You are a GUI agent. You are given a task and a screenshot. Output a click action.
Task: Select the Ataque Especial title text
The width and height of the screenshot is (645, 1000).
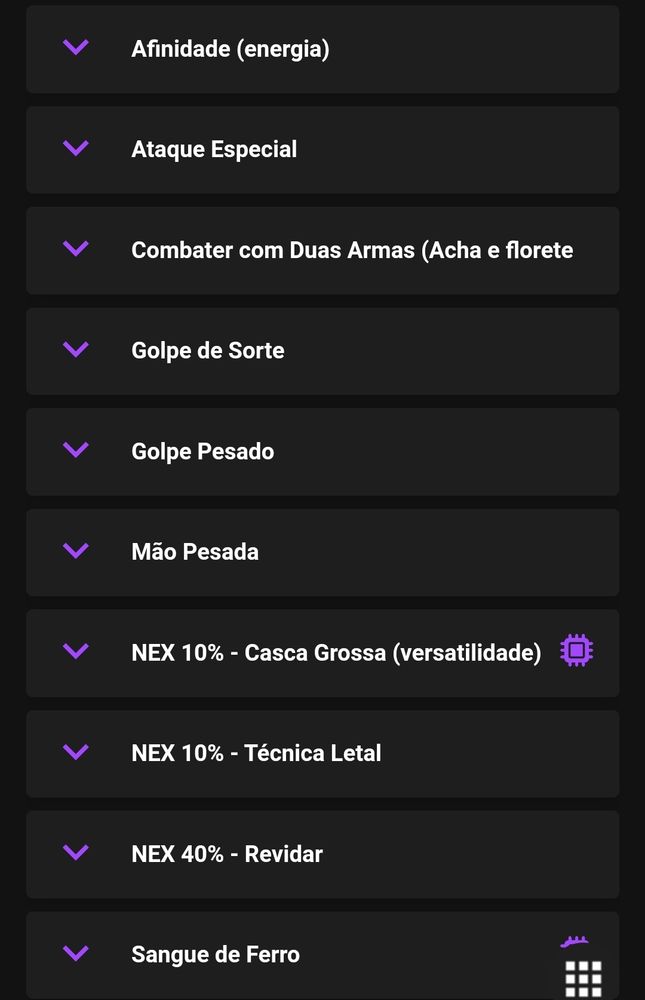pos(214,149)
